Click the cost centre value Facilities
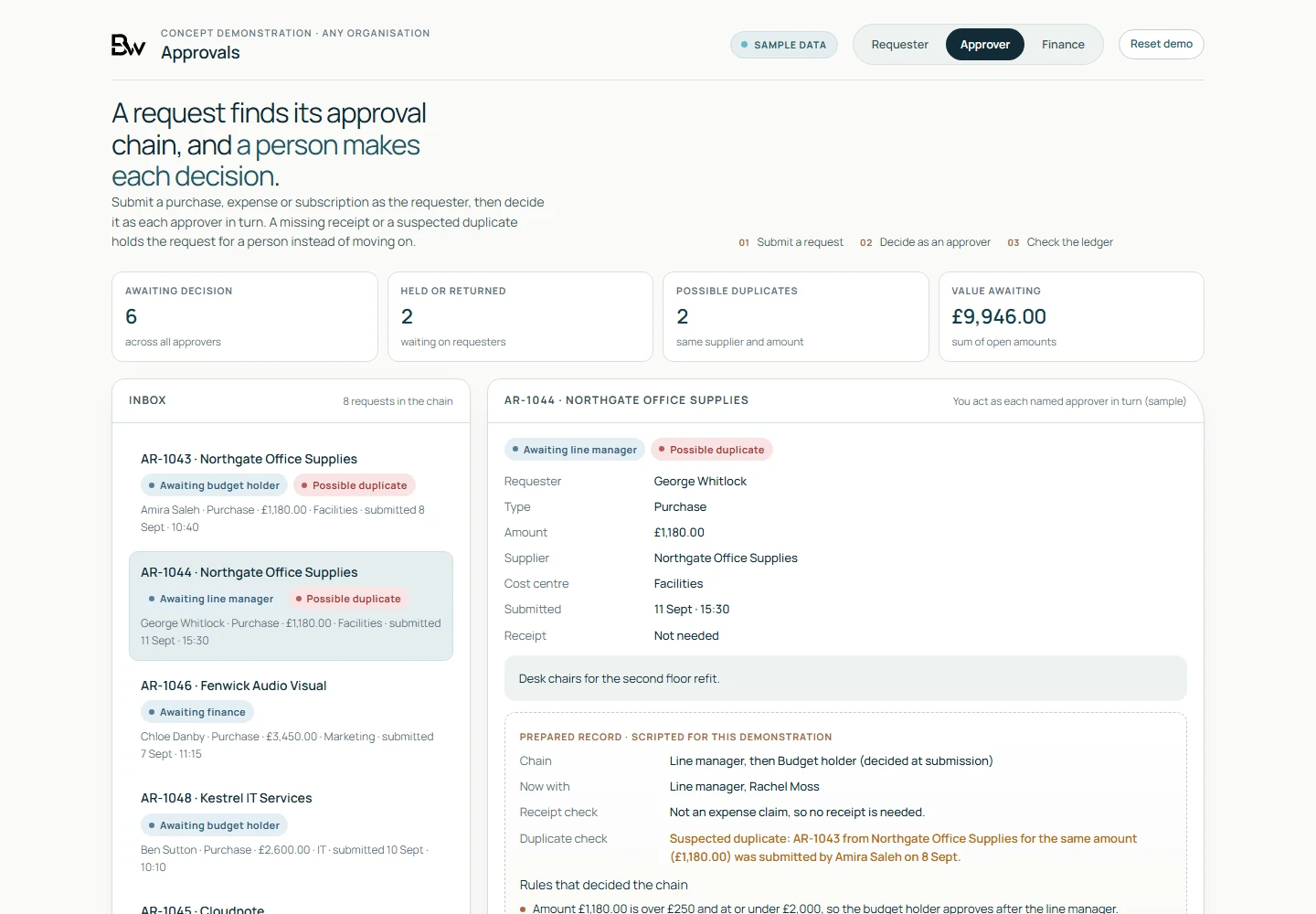 tap(678, 584)
